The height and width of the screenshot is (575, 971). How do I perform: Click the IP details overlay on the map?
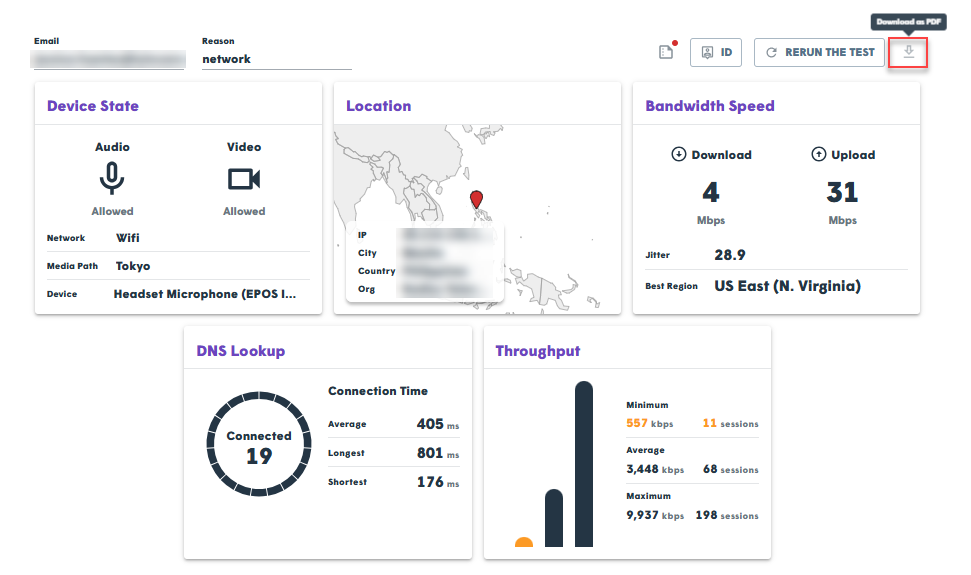(425, 262)
